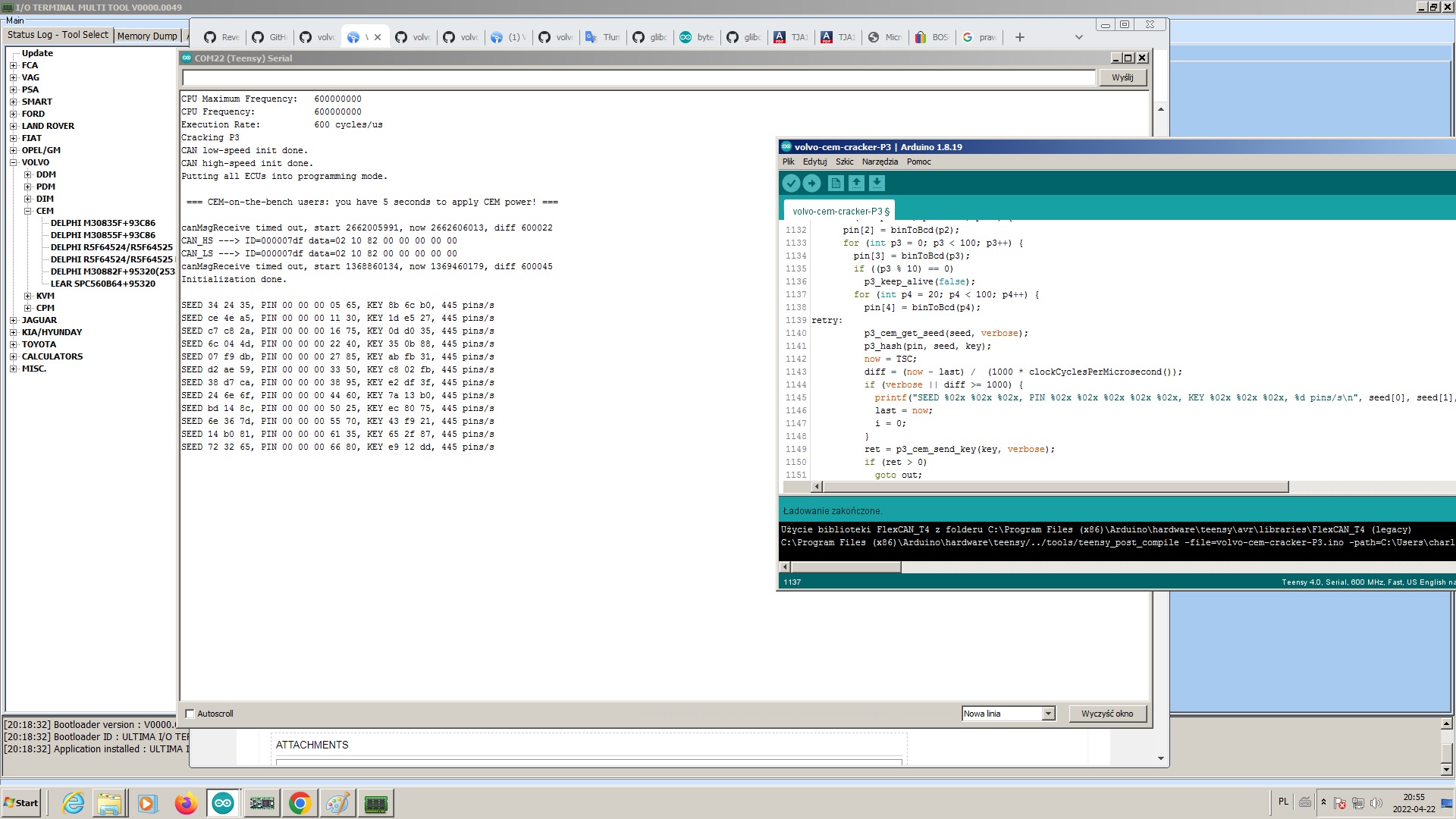Screen dimensions: 1456x819
Task: Open the Narzędzia menu
Action: [x=879, y=162]
